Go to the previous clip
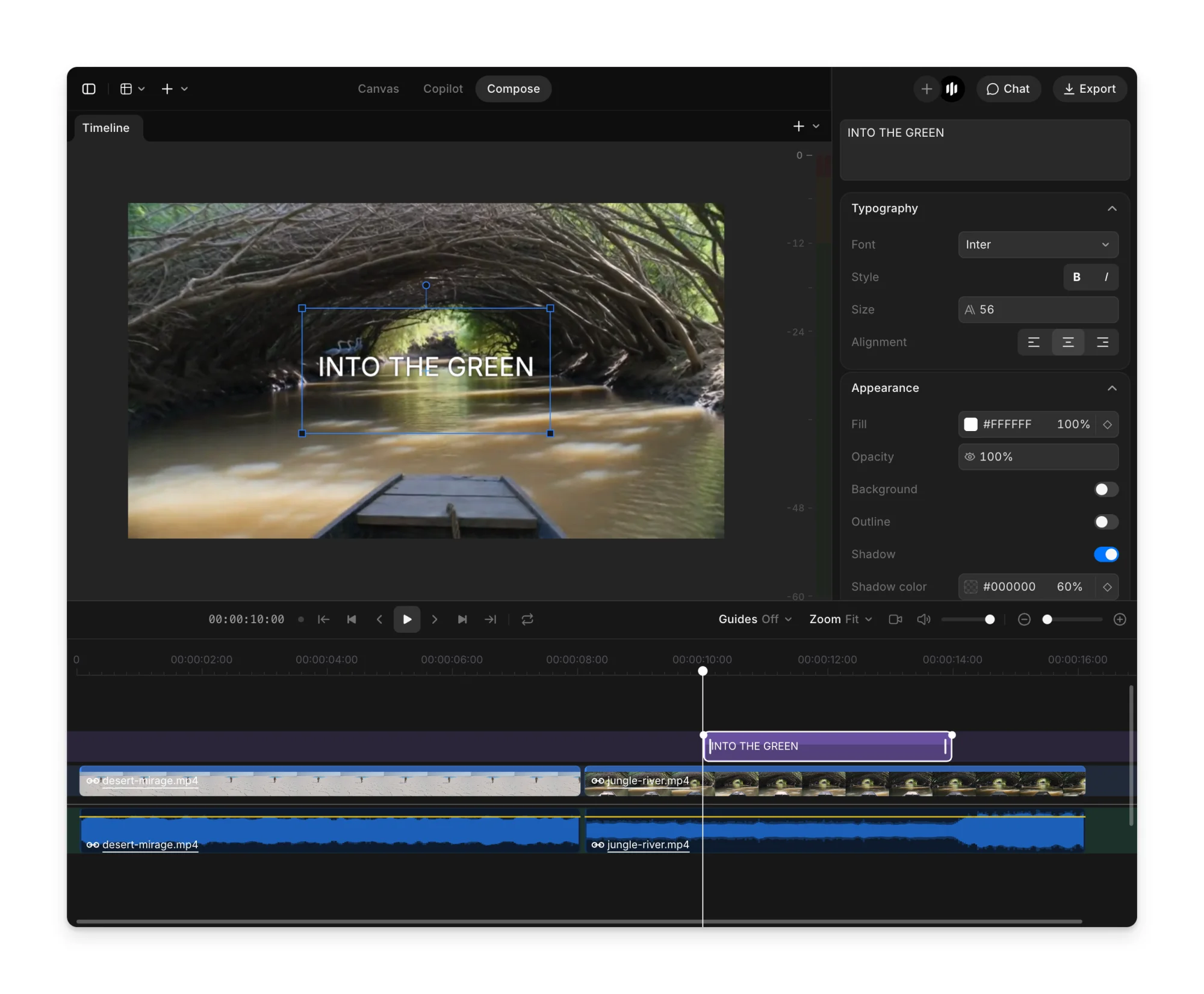1204x994 pixels. coord(352,620)
